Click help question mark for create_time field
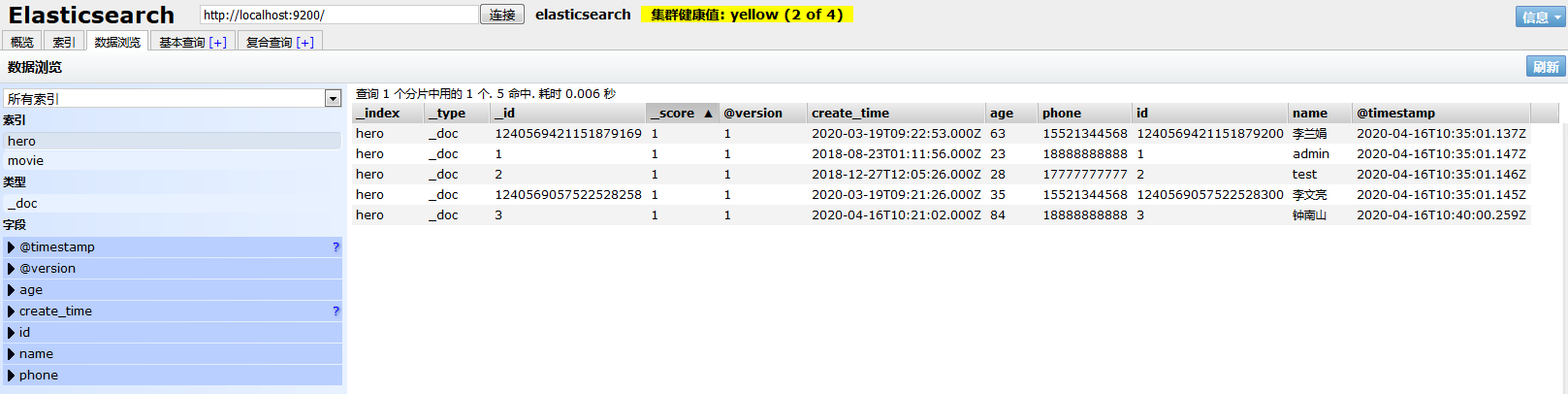This screenshot has height=394, width=1568. [x=336, y=312]
